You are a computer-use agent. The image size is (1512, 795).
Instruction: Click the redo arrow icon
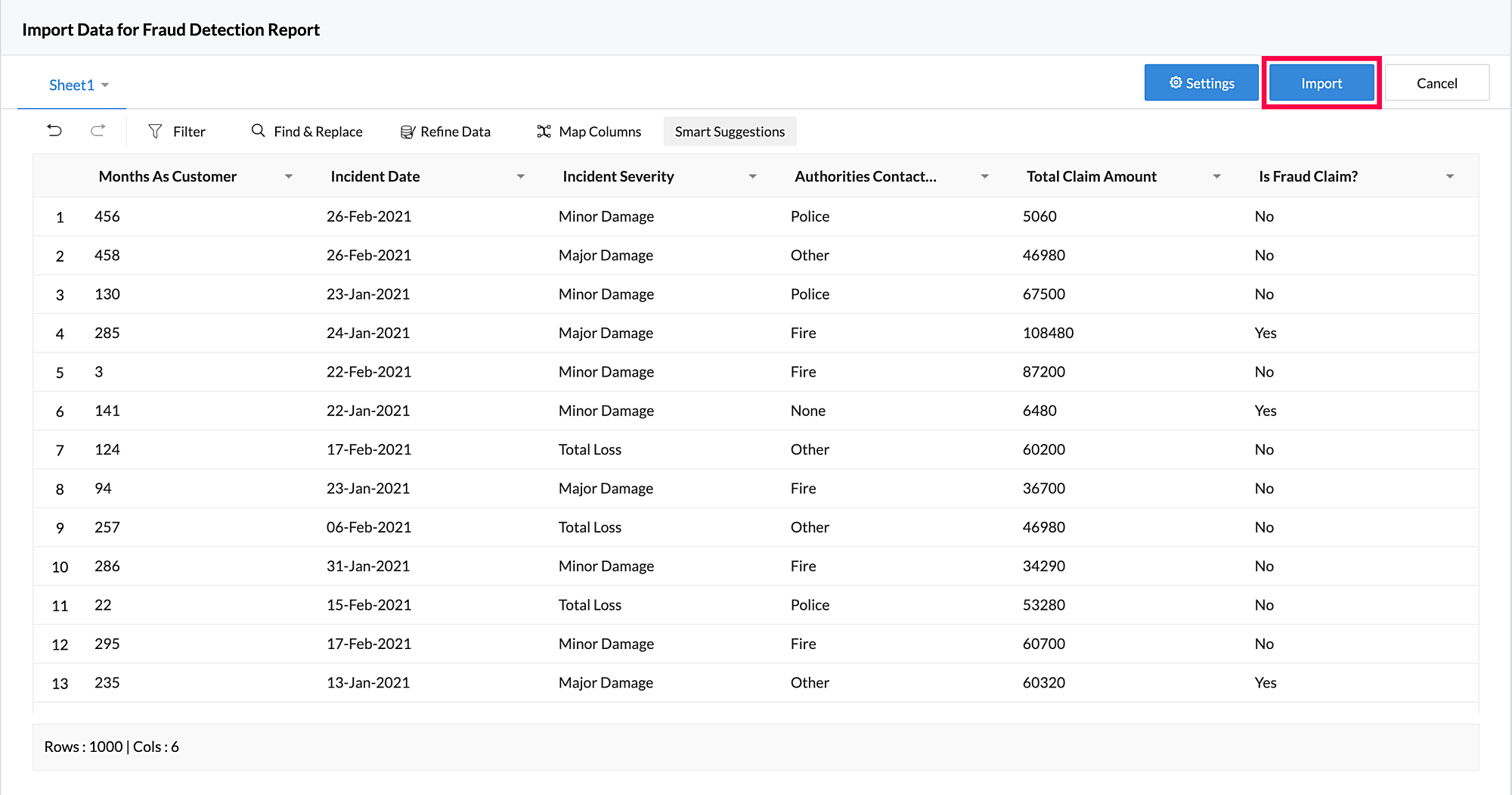98,131
